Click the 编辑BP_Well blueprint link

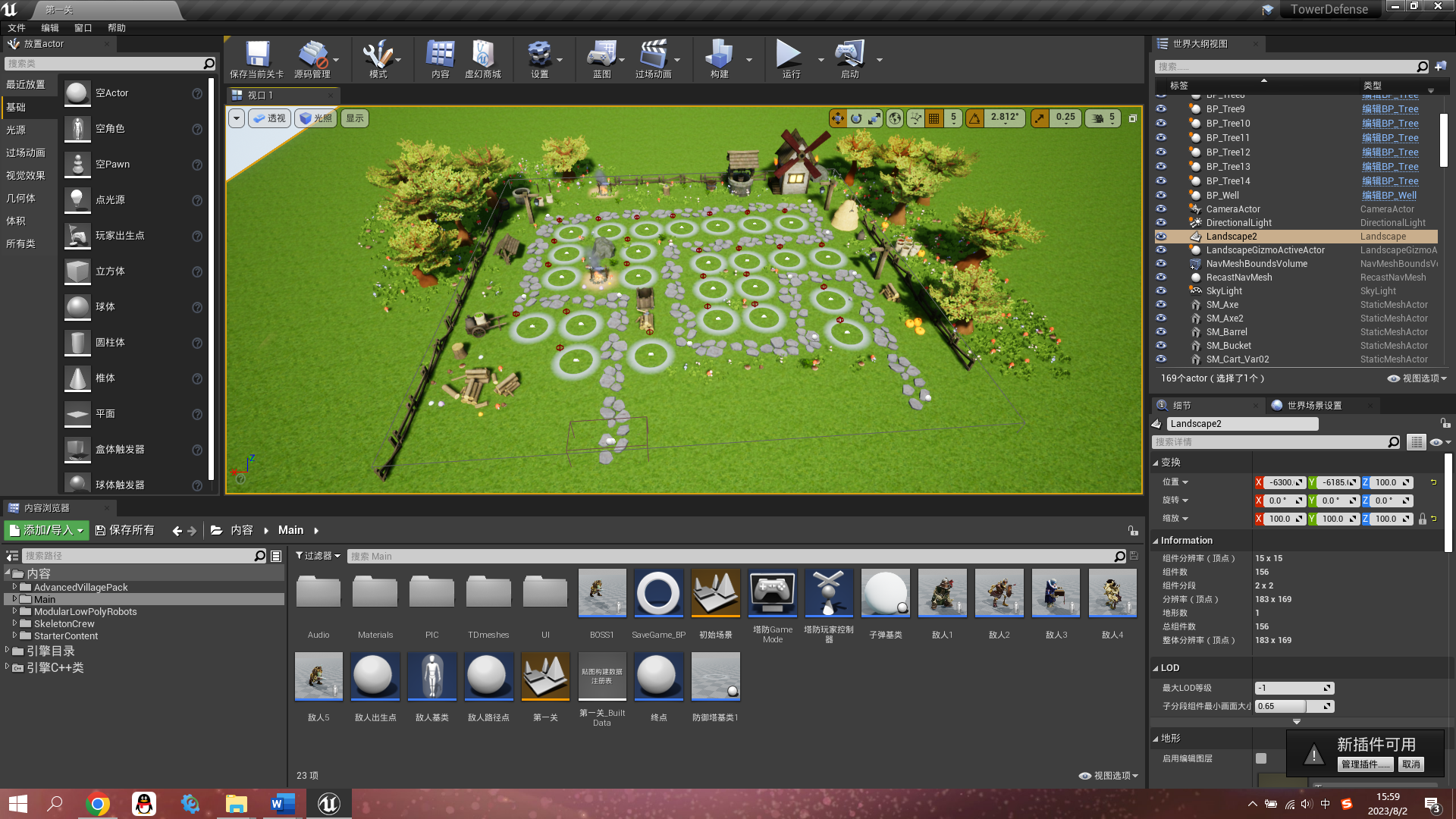click(x=1389, y=195)
